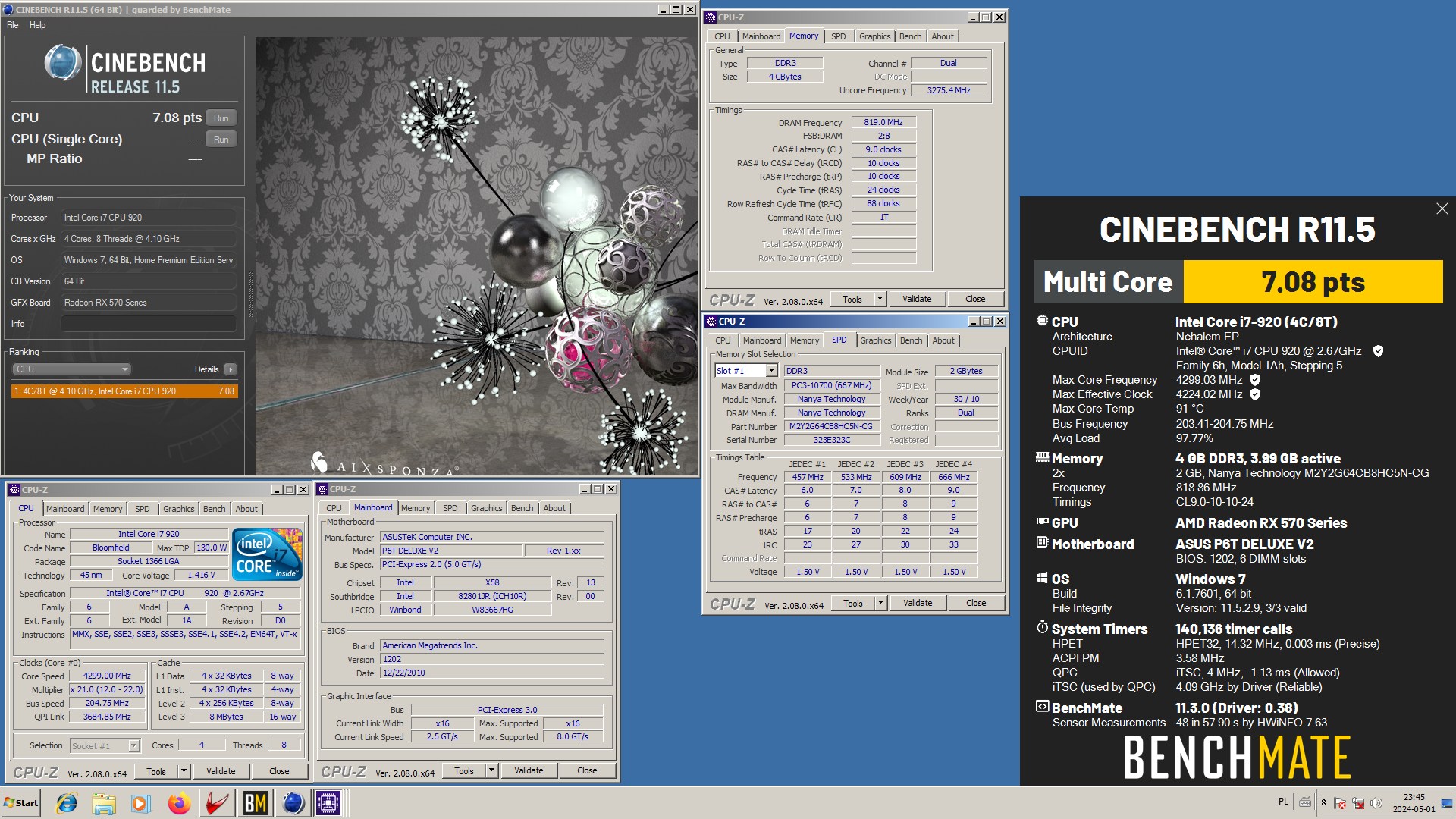Click Validate in CPU-Z CPU window
Image resolution: width=1456 pixels, height=819 pixels.
[220, 771]
